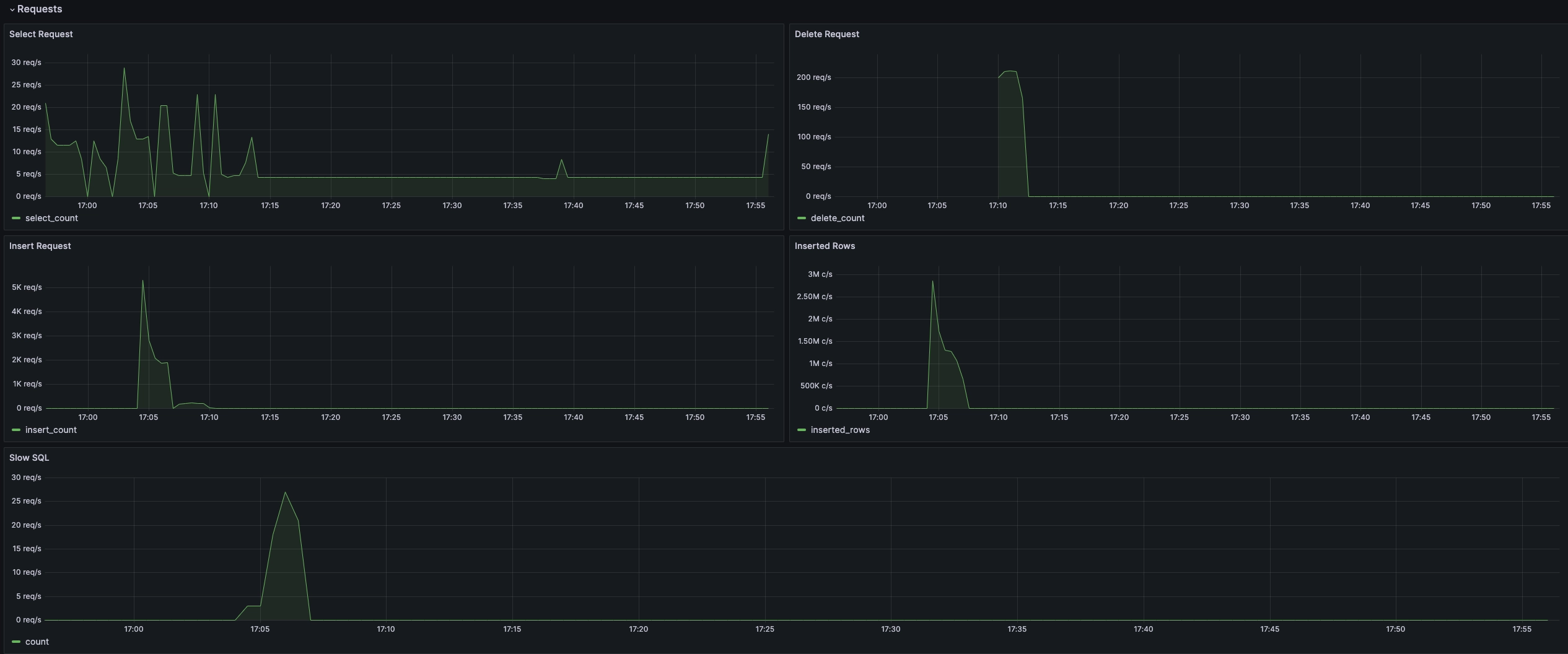Click the delete_count legend color indicator
Viewport: 1568px width, 654px height.
(x=802, y=218)
